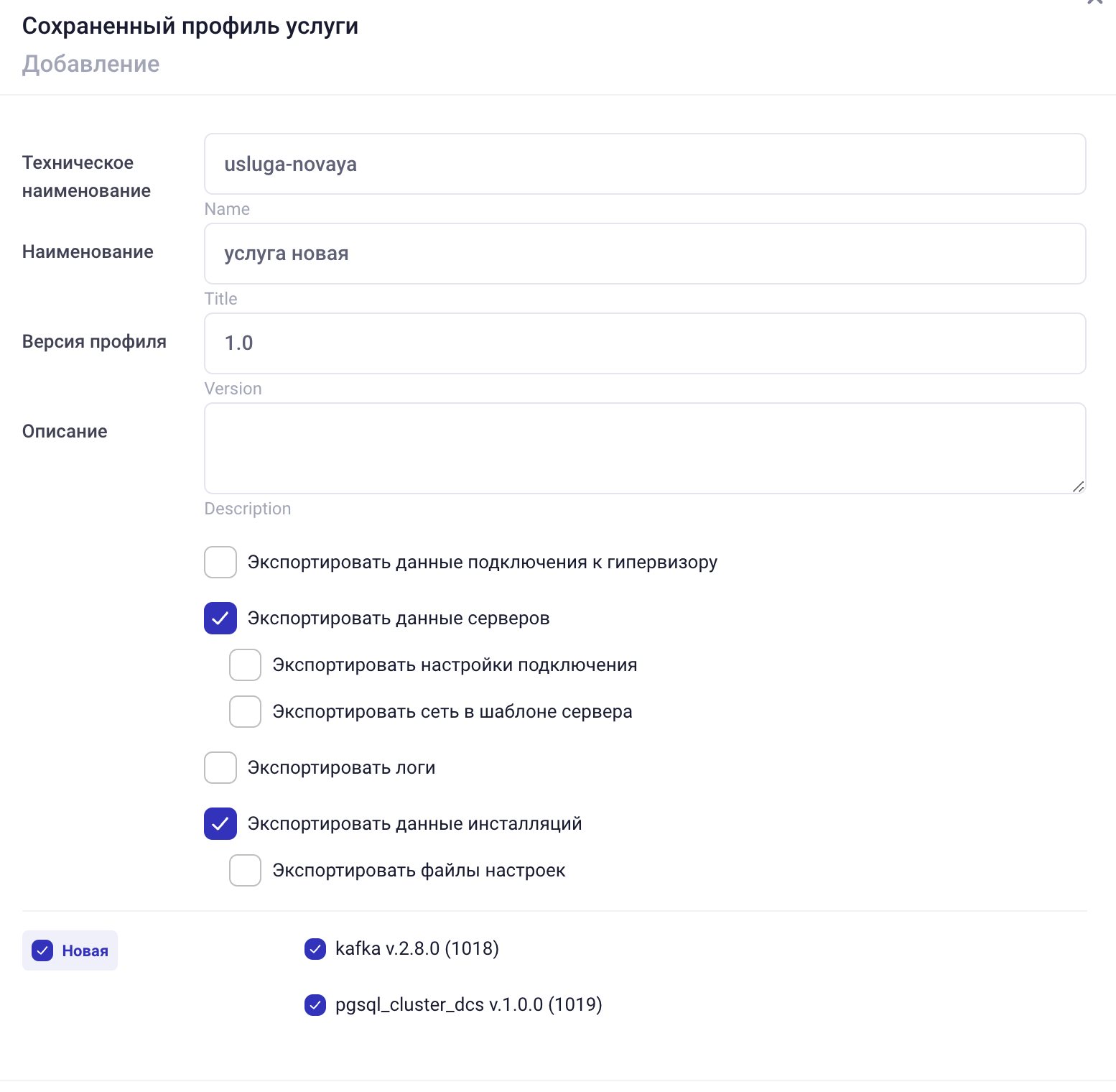Click the kafka v.2.8.0 label text
The width and height of the screenshot is (1116, 1092).
pos(417,949)
